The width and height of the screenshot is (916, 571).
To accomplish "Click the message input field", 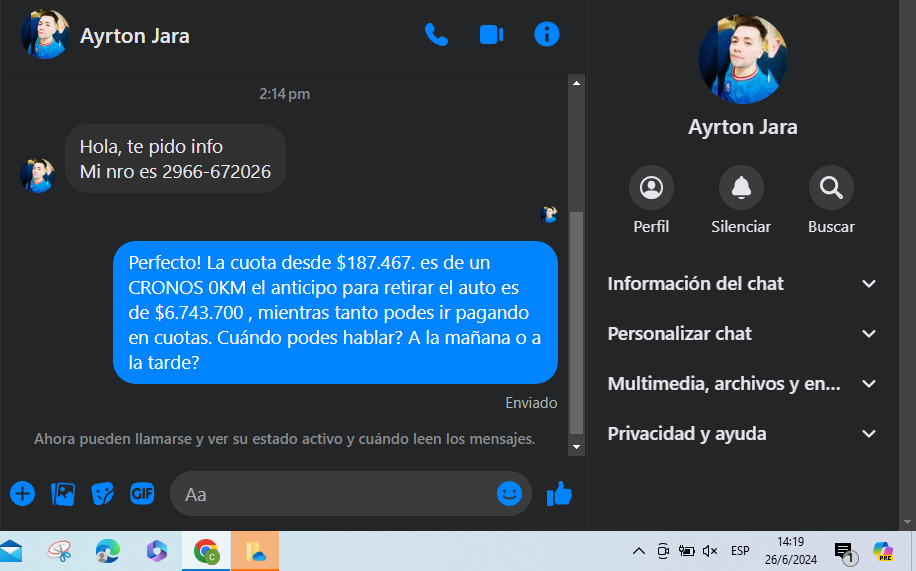I will click(x=335, y=494).
